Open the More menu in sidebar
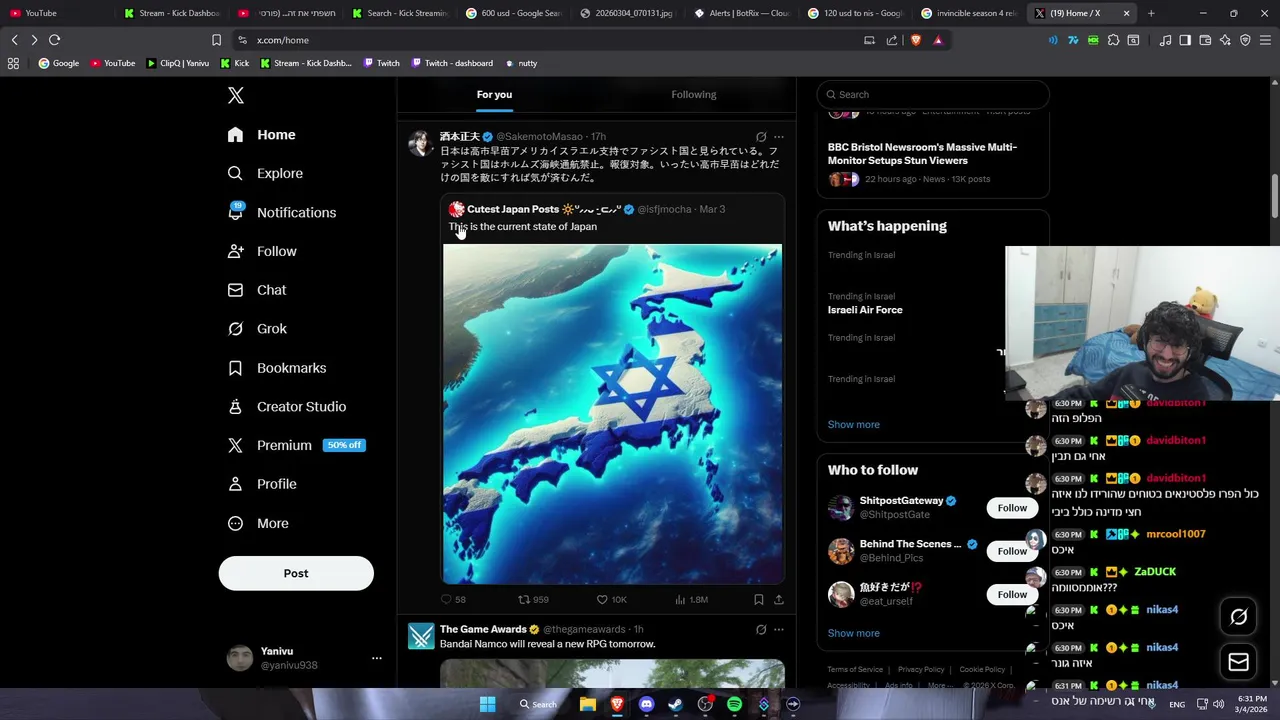The width and height of the screenshot is (1280, 720). tap(258, 523)
